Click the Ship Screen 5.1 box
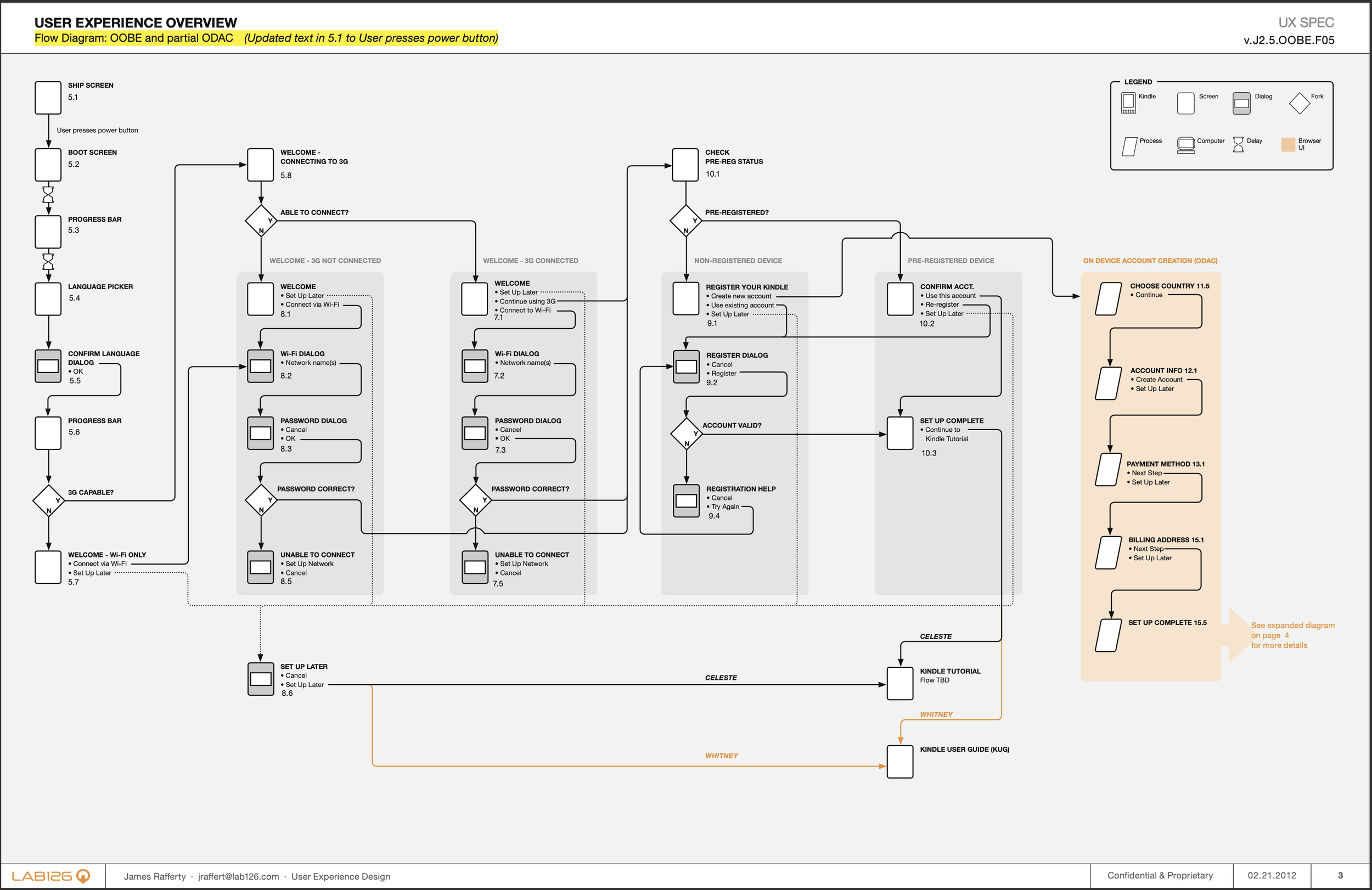Image resolution: width=1372 pixels, height=890 pixels. coord(48,98)
